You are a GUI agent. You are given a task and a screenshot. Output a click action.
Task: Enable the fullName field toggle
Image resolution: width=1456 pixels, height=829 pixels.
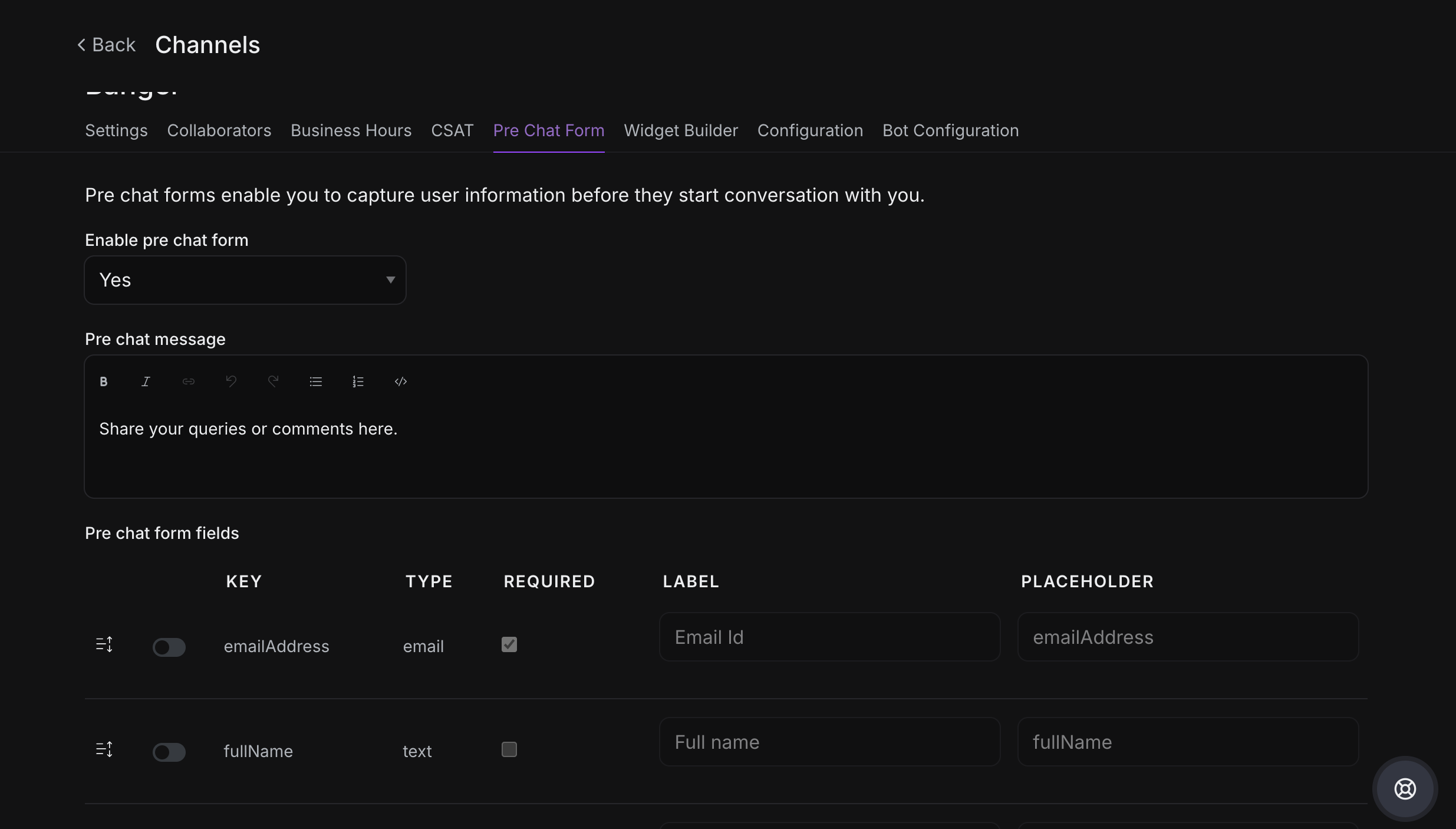click(169, 752)
